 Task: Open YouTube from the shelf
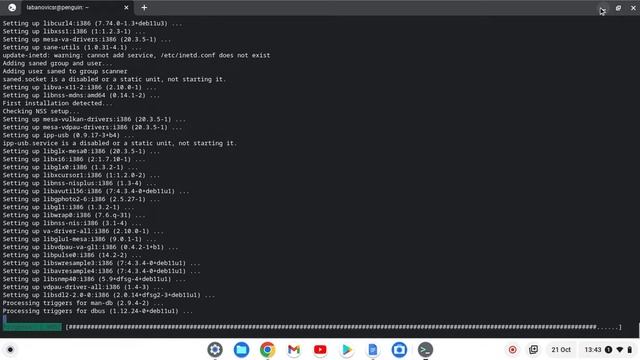pos(320,350)
